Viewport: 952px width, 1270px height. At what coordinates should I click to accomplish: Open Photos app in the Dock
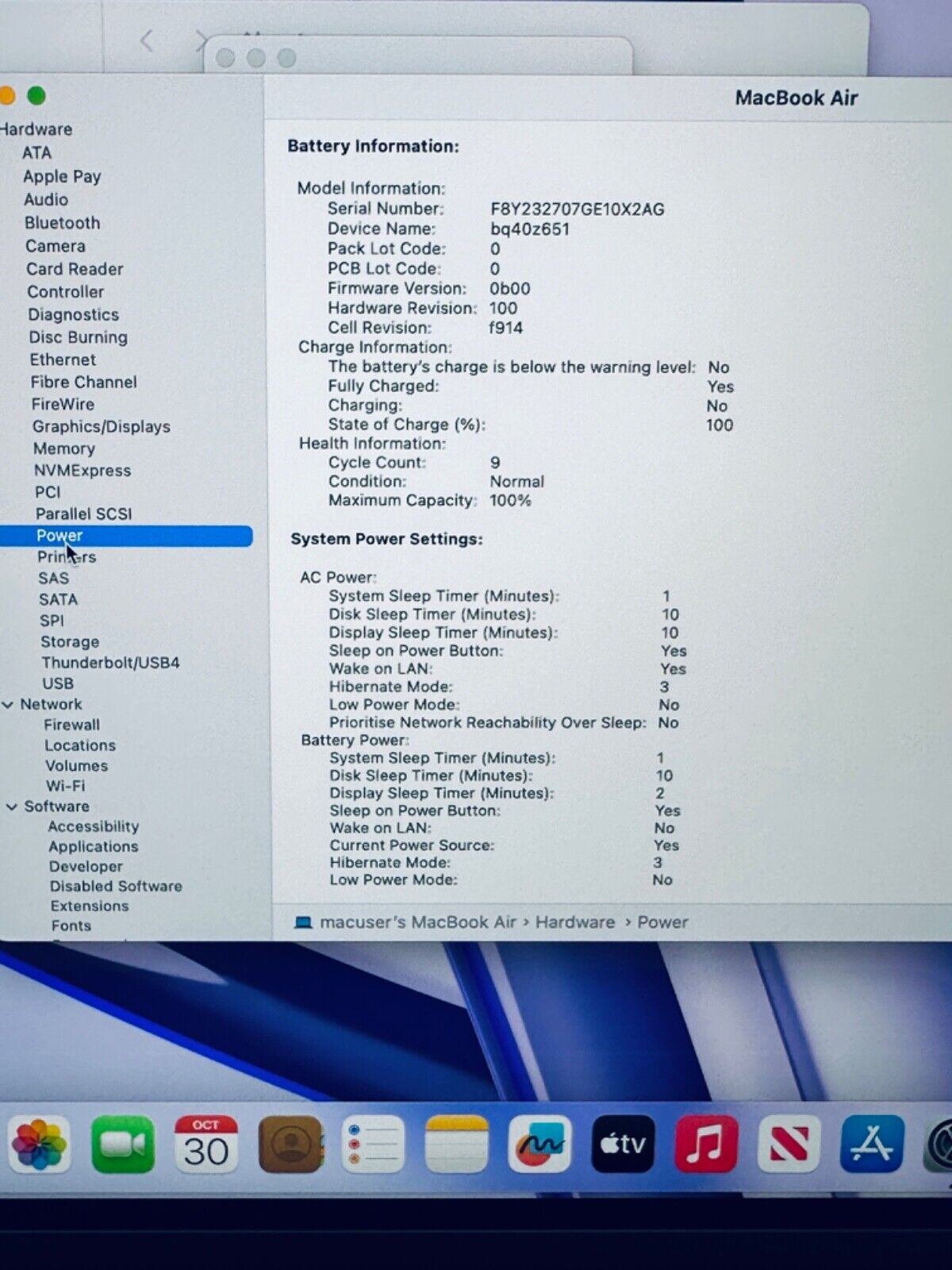(40, 1145)
